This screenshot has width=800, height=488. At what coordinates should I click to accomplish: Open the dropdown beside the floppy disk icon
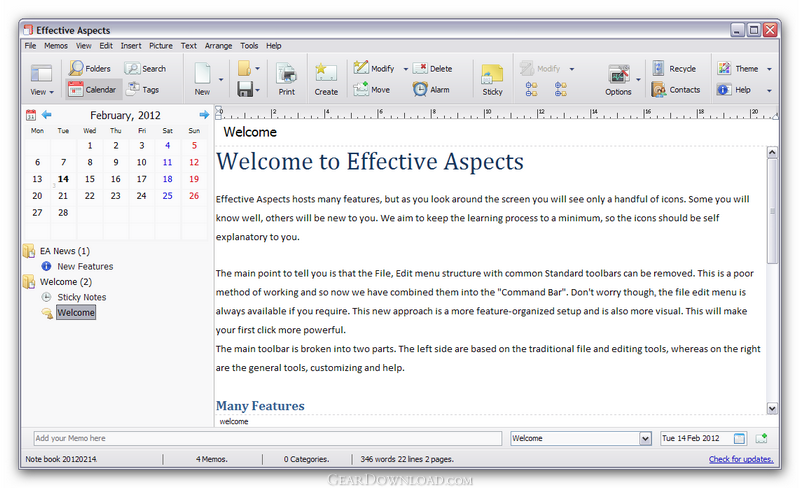point(258,90)
